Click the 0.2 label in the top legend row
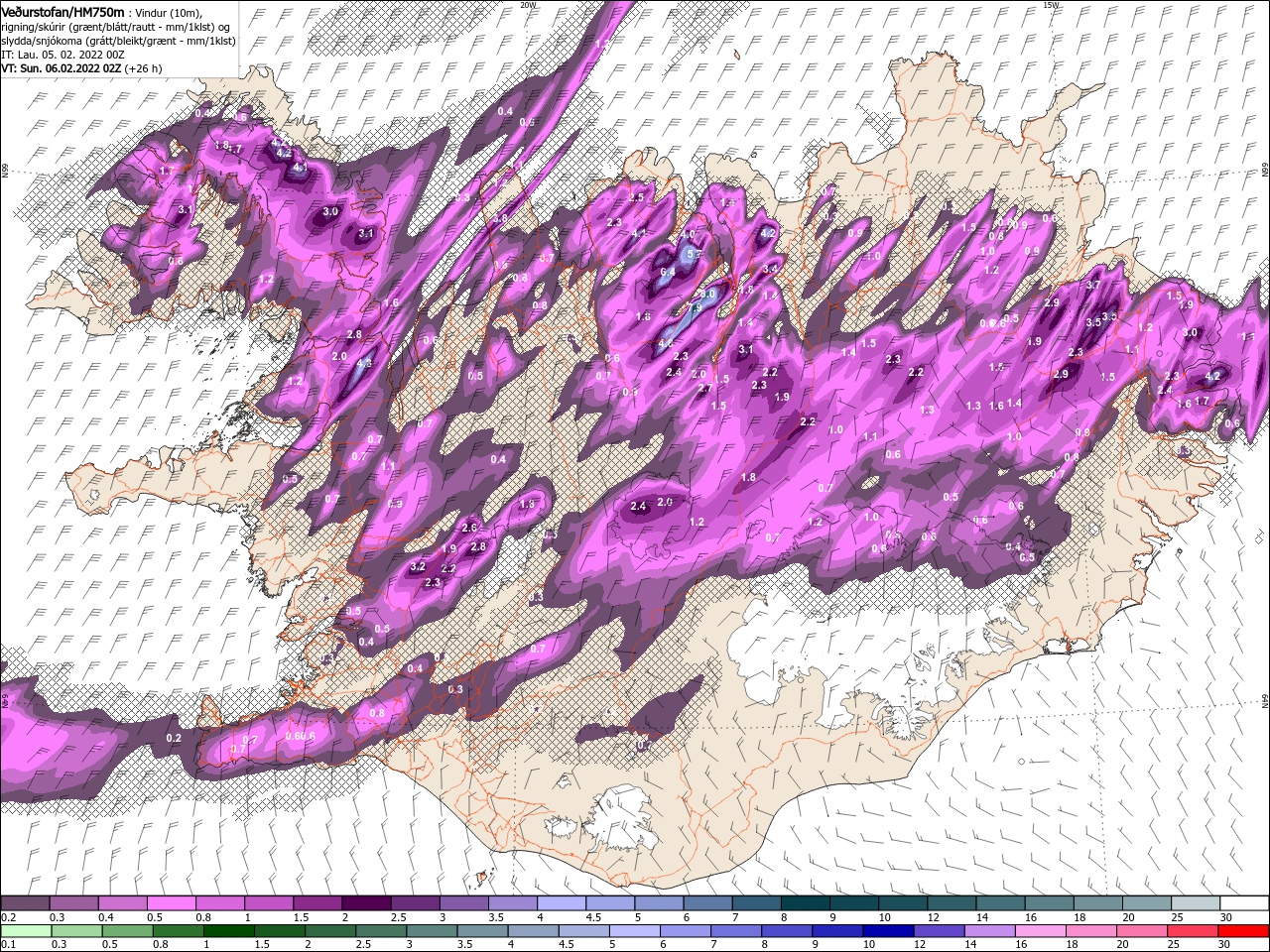This screenshot has height=952, width=1270. [8, 917]
